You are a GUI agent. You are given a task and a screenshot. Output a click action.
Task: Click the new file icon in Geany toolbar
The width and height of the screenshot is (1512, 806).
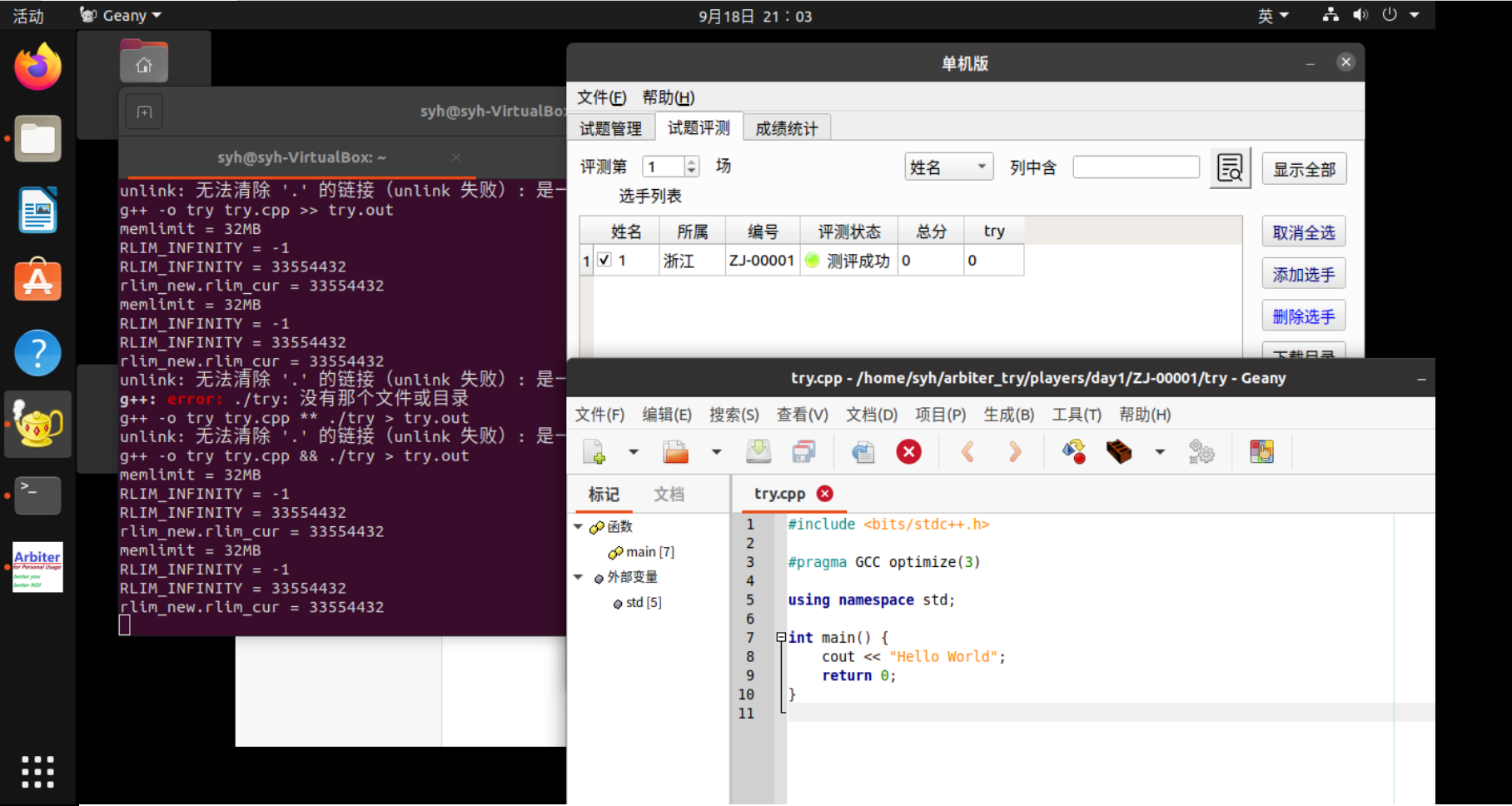[x=594, y=452]
